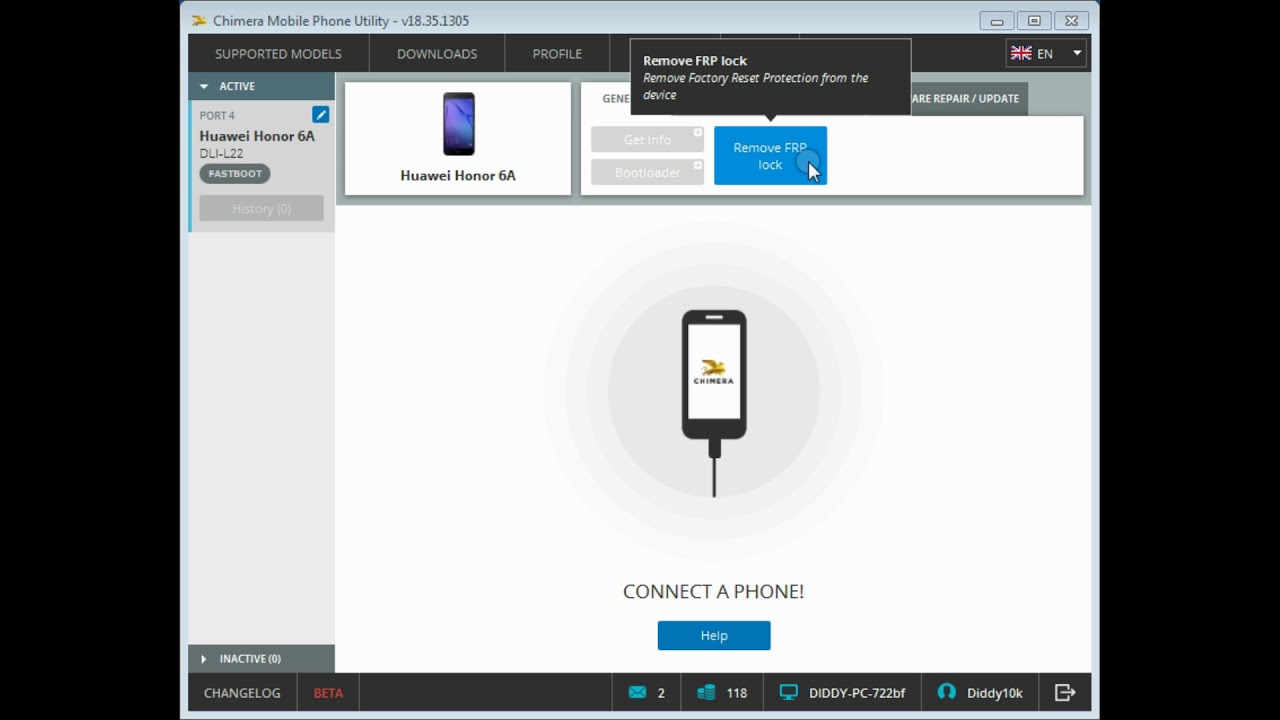Viewport: 1280px width, 720px height.
Task: Minimize the Chimera window
Action: pos(997,21)
